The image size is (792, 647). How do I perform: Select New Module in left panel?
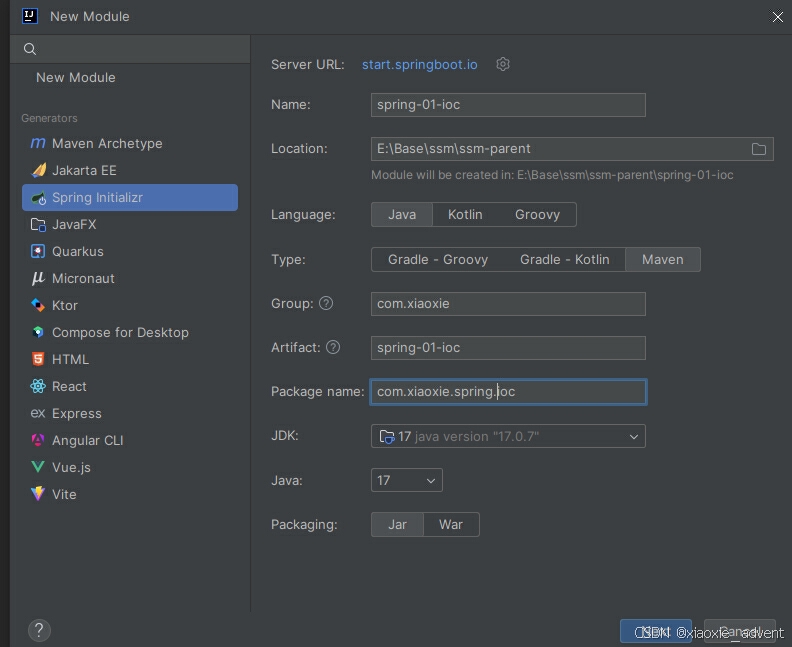click(76, 77)
